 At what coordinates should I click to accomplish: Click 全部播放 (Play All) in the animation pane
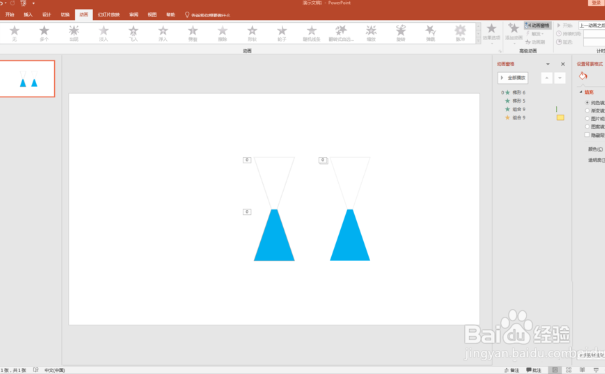(x=513, y=78)
